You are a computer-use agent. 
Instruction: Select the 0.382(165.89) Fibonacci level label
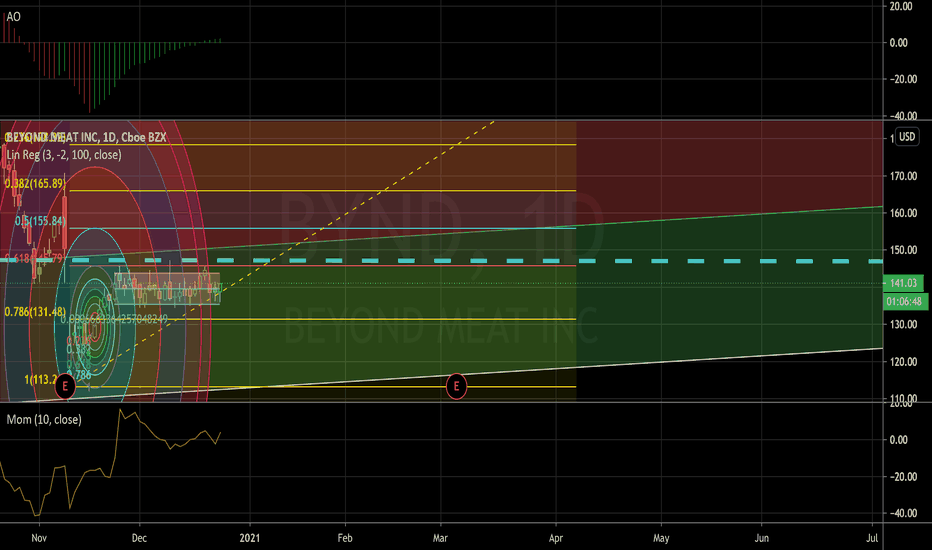pos(34,184)
